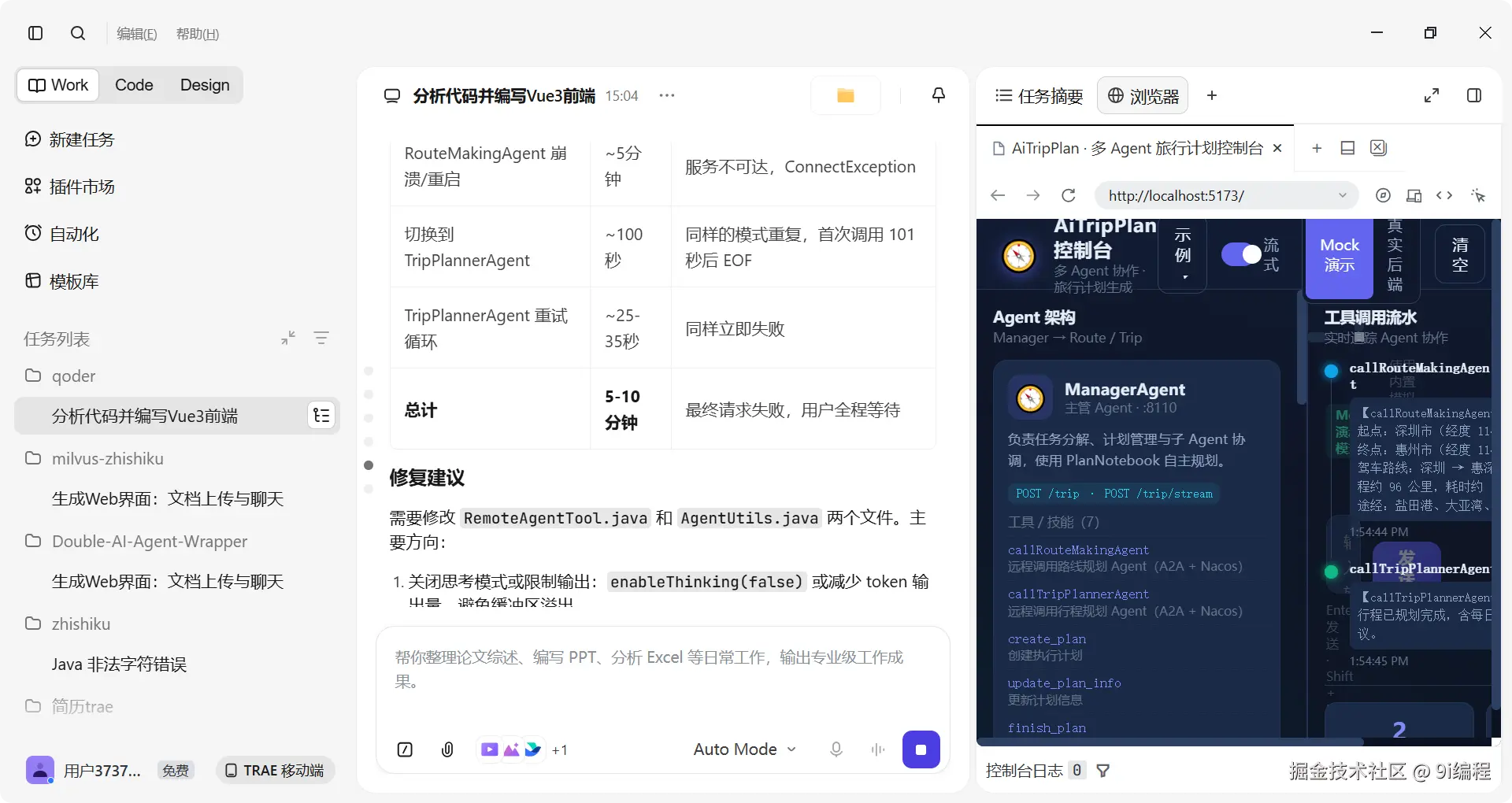Click the user avatar at bottom left
The height and width of the screenshot is (803, 1512).
[40, 770]
